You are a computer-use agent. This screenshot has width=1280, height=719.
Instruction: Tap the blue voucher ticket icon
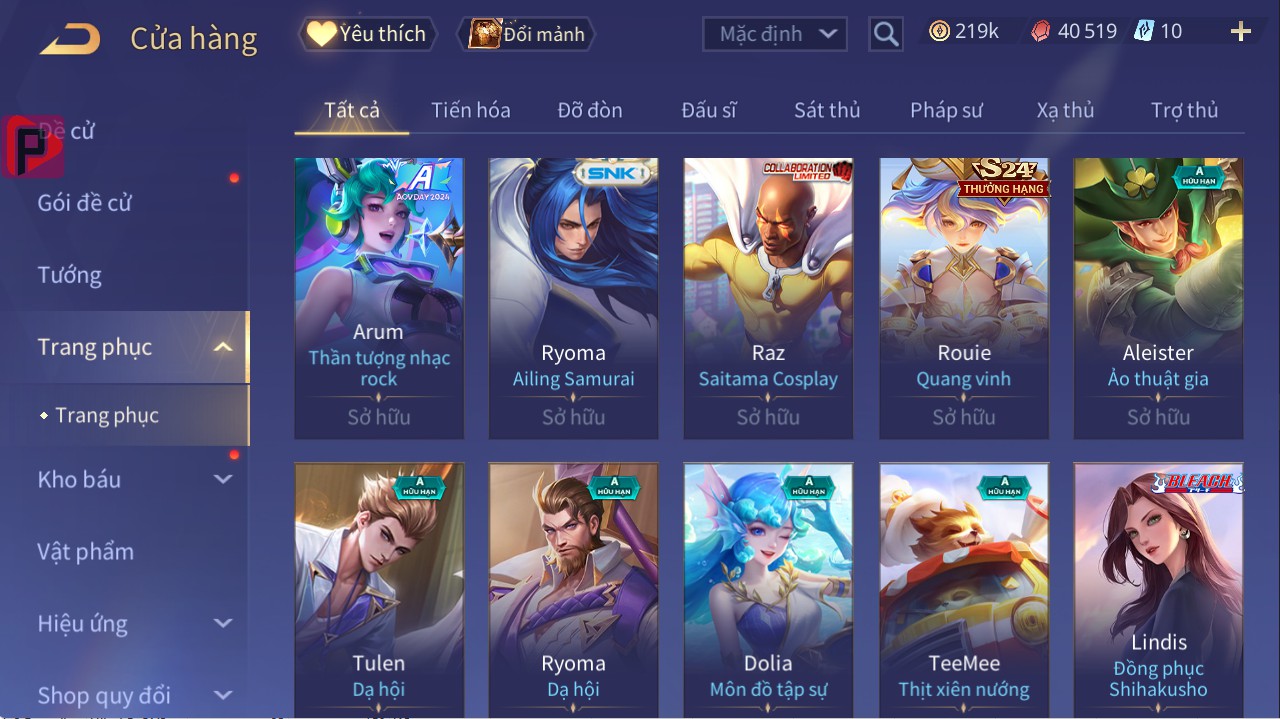[x=1143, y=31]
